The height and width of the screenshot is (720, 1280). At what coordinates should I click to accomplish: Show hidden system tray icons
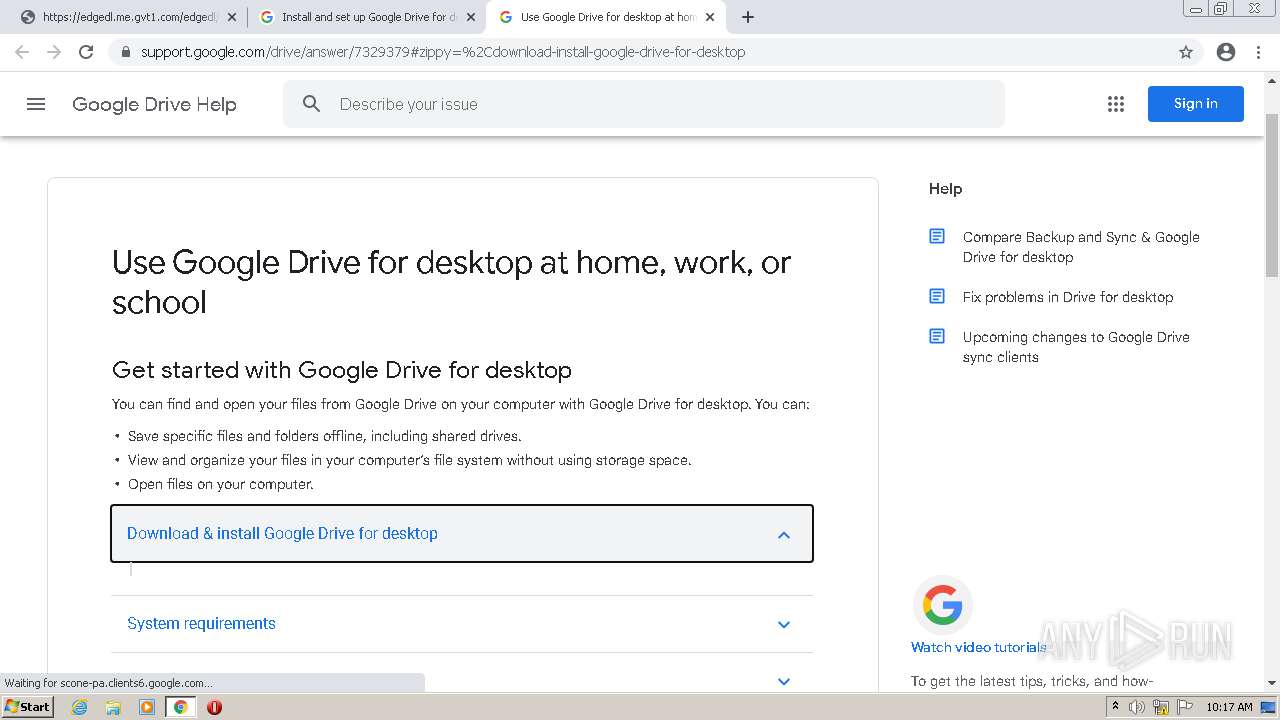pyautogui.click(x=1115, y=707)
